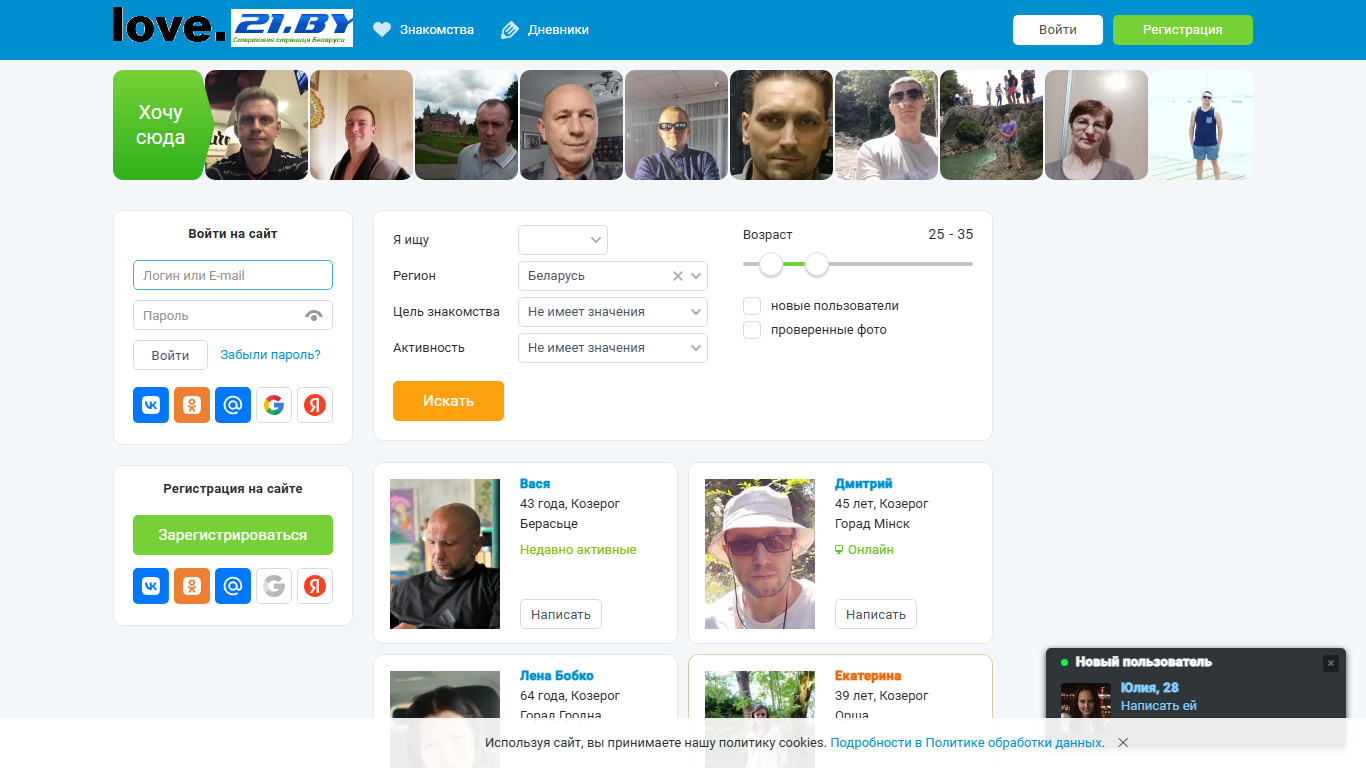Toggle password visibility eye icon
Screen dimensions: 1366x768
314,316
